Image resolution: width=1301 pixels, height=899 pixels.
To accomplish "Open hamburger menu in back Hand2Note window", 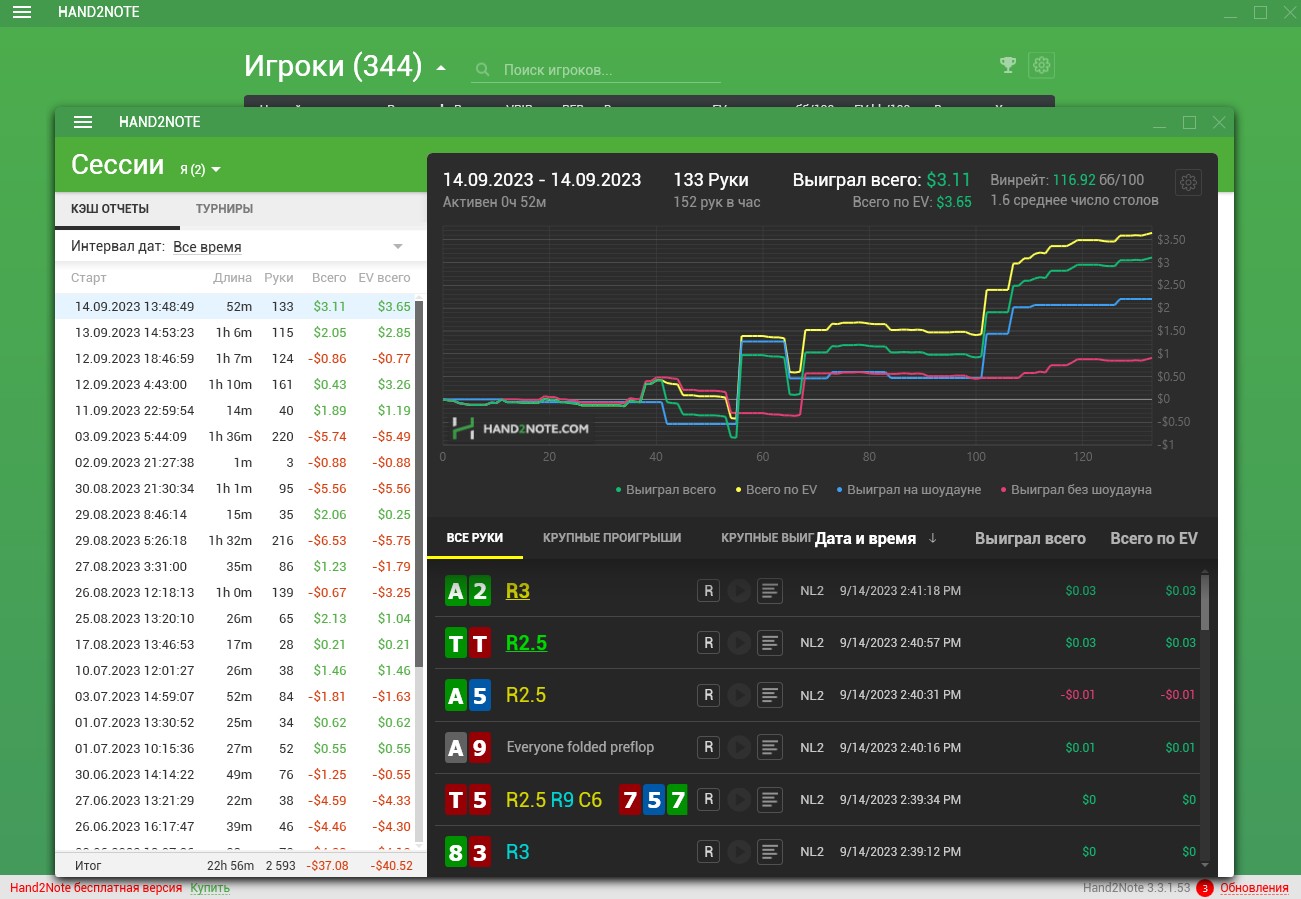I will (x=21, y=12).
